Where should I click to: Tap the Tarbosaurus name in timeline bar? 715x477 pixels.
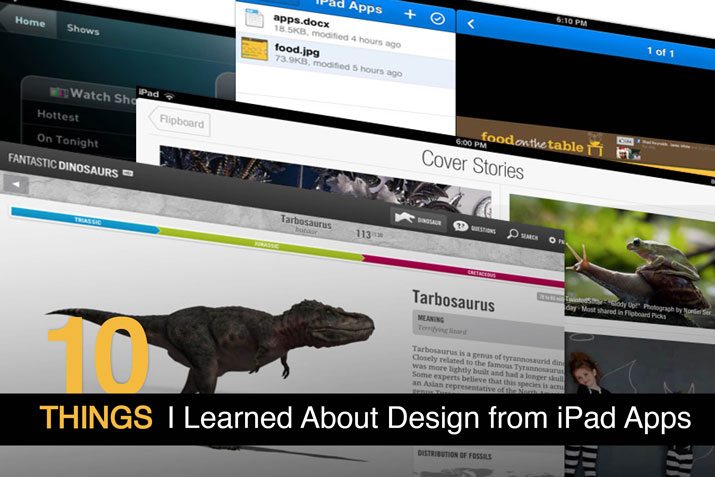306,223
